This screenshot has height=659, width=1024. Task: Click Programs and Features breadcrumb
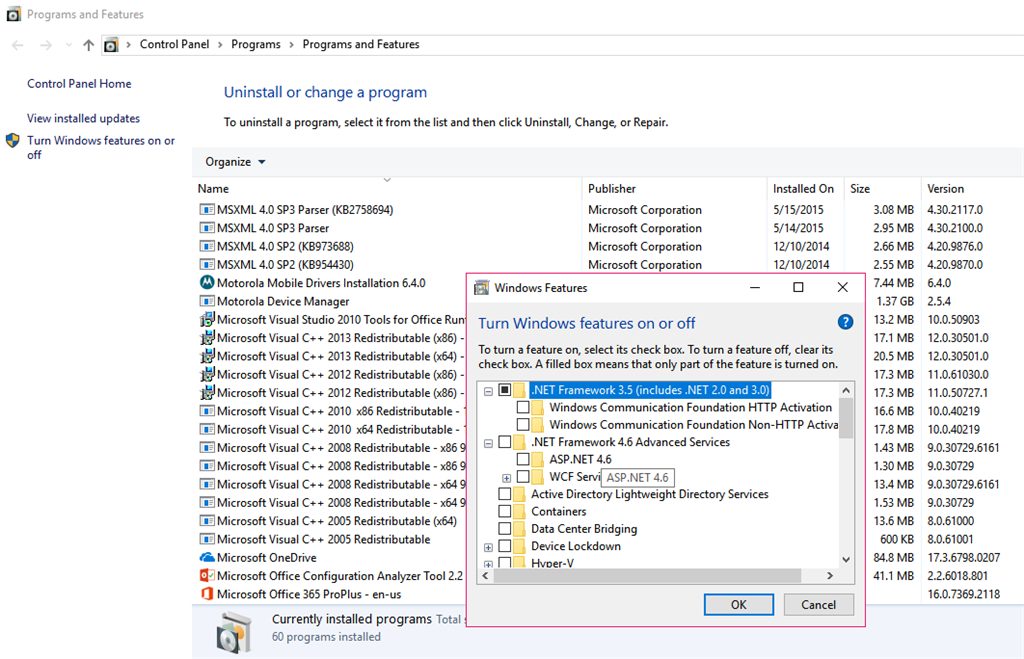coord(360,44)
